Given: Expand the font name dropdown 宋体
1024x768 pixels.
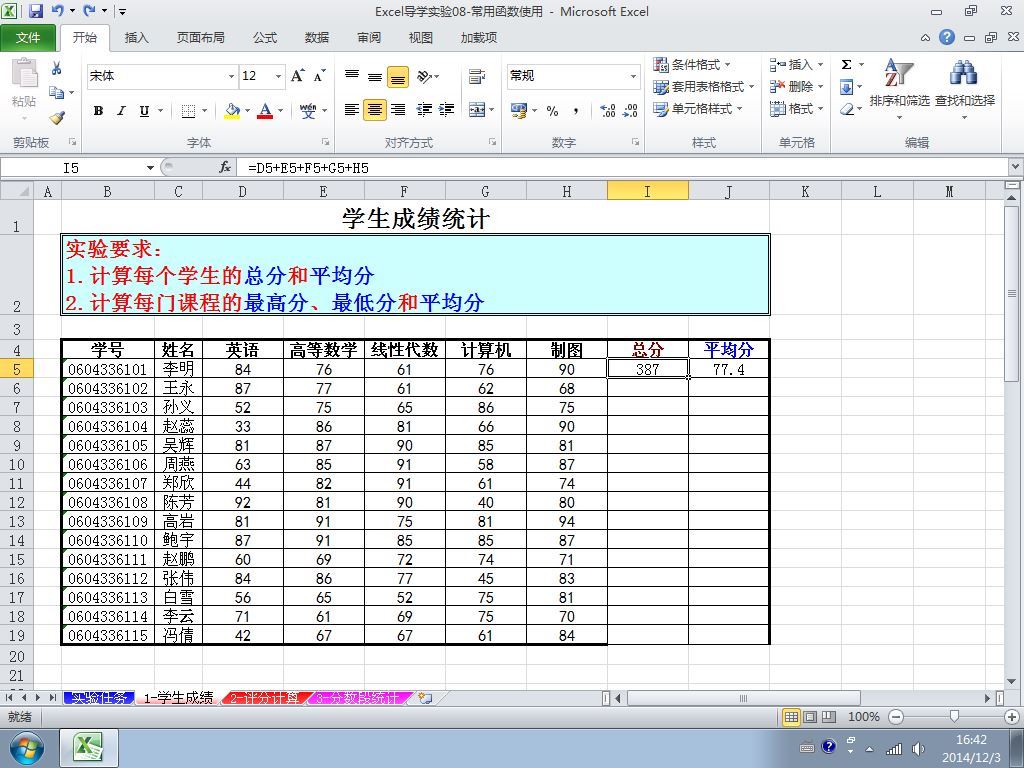Looking at the screenshot, I should 231,76.
